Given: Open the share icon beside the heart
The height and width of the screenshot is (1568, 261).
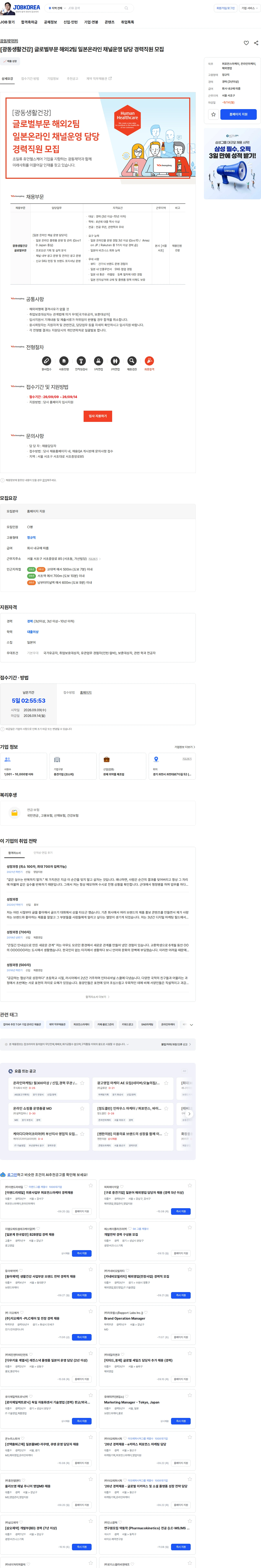Looking at the screenshot, I should click(x=256, y=43).
